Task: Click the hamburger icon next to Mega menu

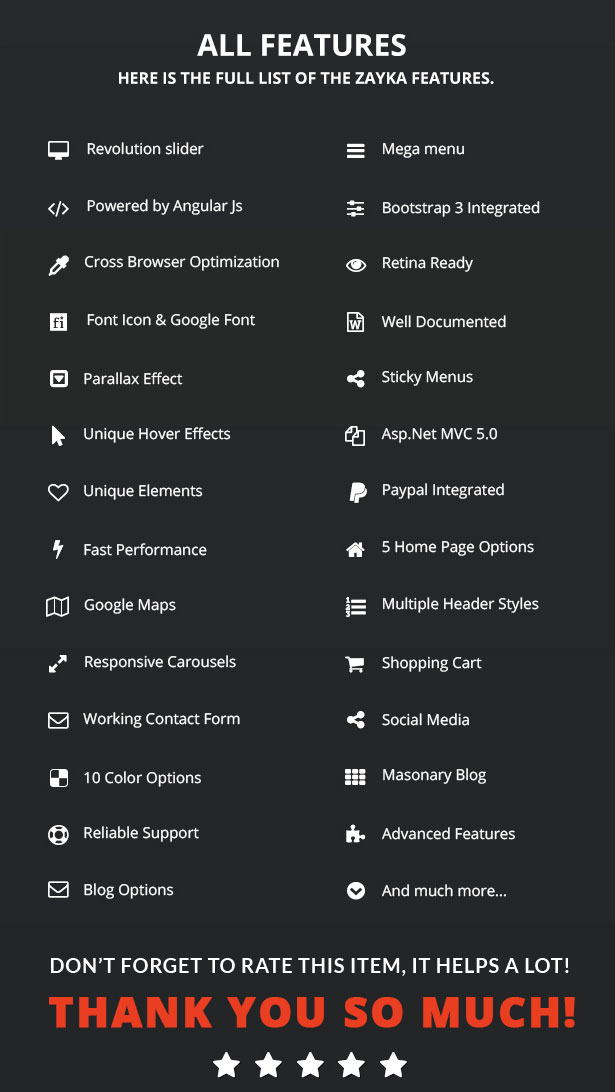Action: [355, 150]
